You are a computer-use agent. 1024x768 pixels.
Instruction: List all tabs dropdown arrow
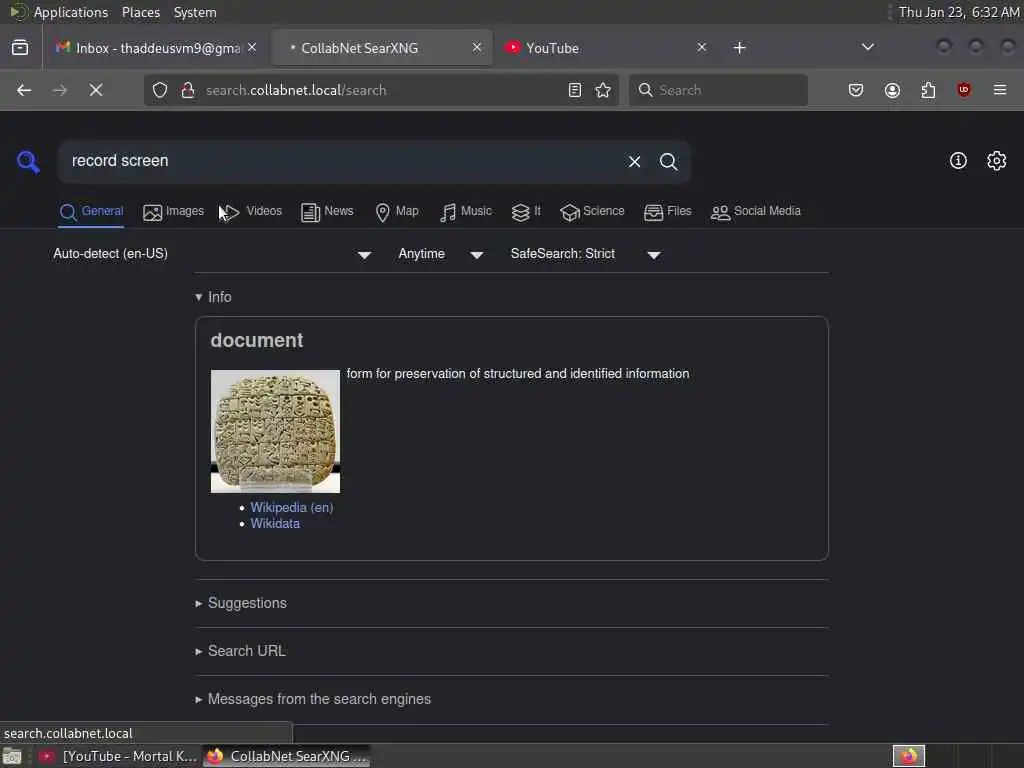pyautogui.click(x=868, y=47)
